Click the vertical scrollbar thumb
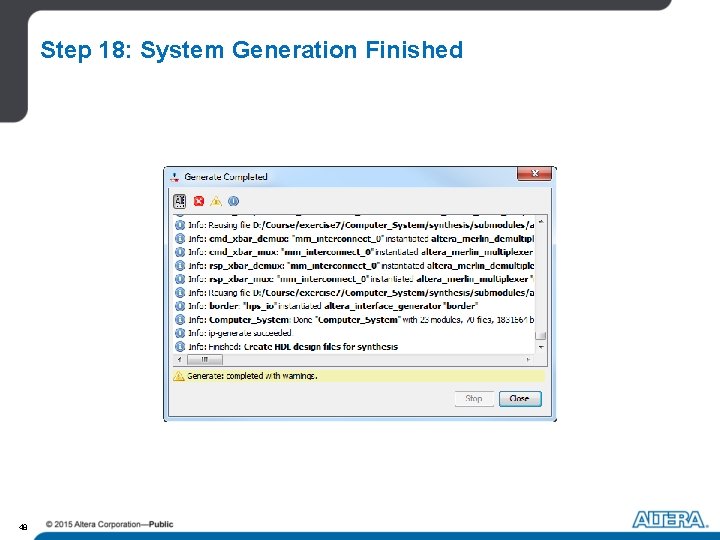 541,335
